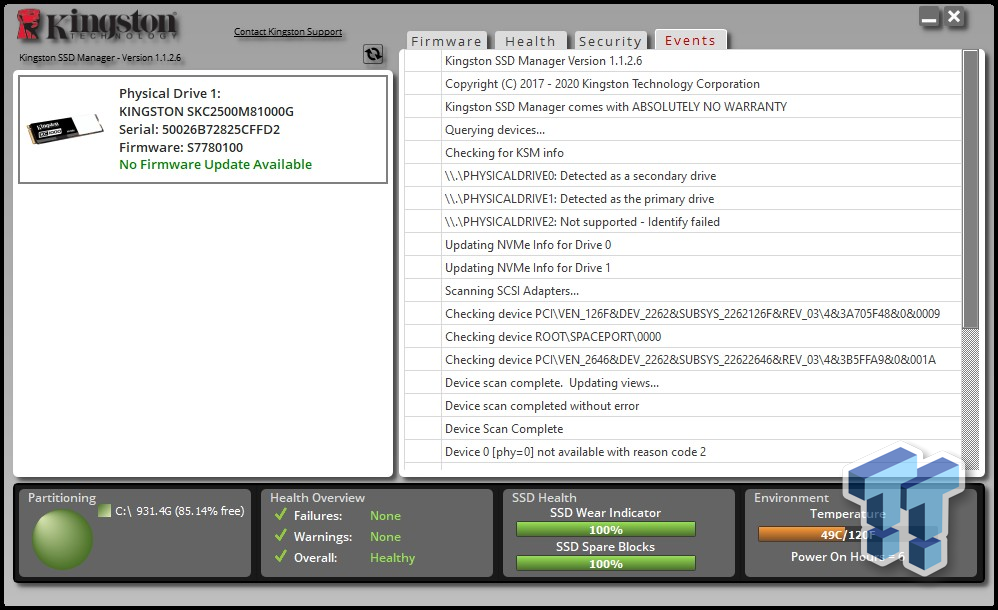Open the Firmware tab
The image size is (998, 610).
pyautogui.click(x=446, y=41)
